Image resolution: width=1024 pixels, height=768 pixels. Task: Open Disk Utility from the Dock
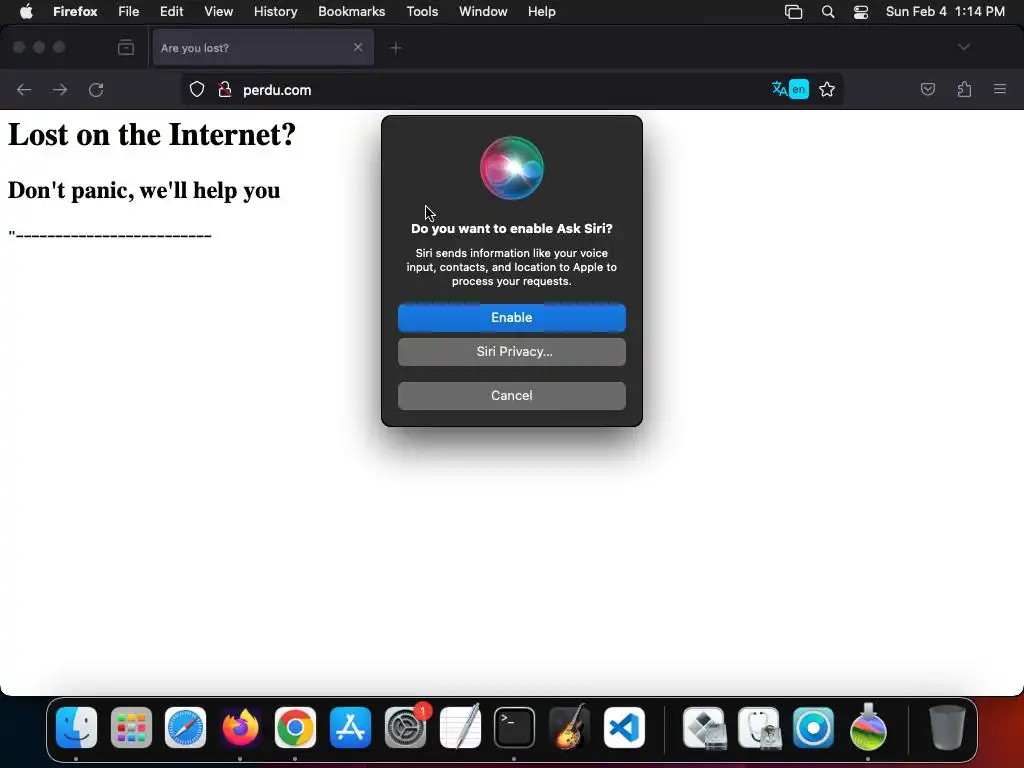click(x=759, y=728)
